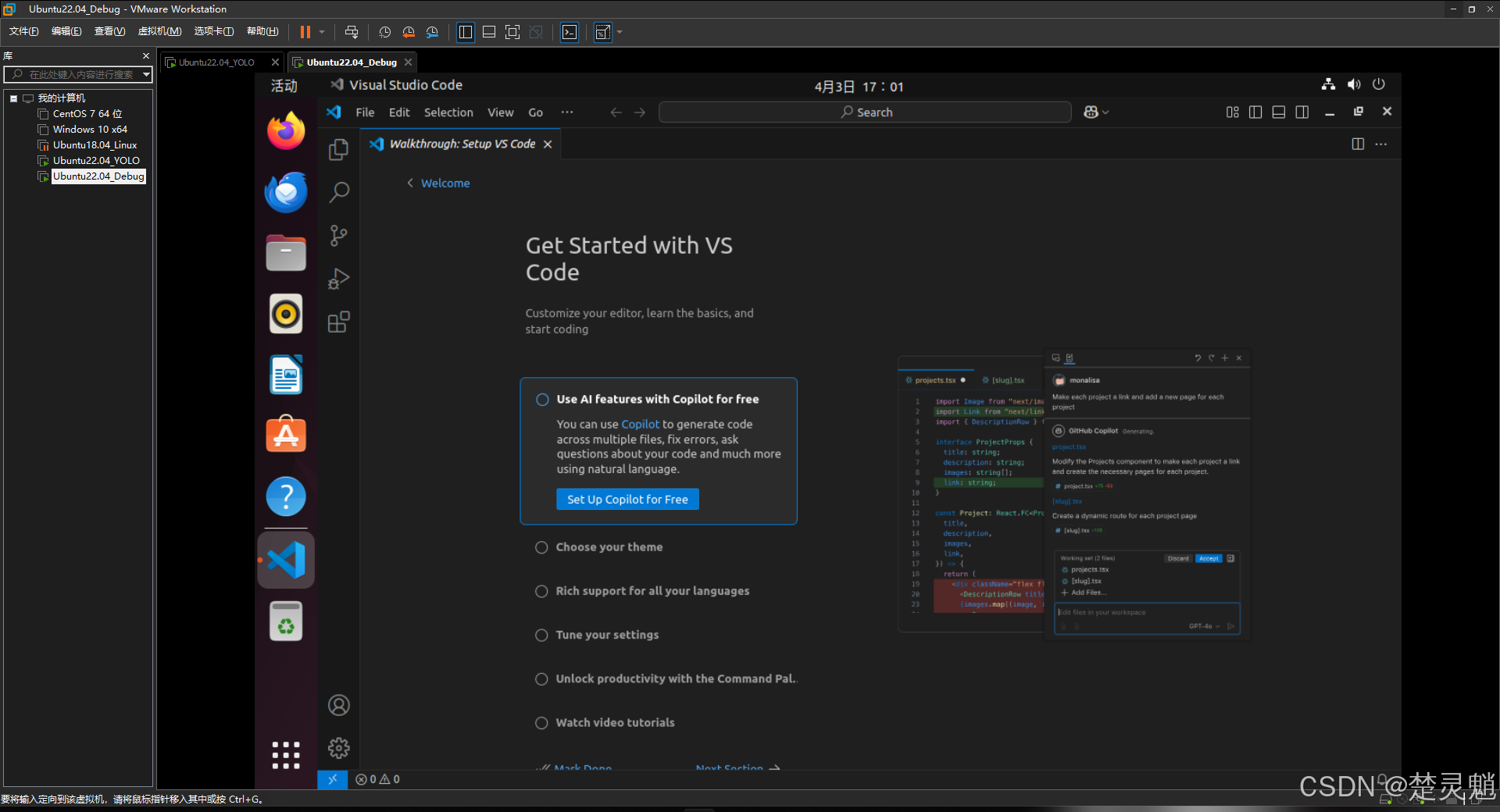Open the Source Control view
The height and width of the screenshot is (812, 1500).
pos(338,236)
